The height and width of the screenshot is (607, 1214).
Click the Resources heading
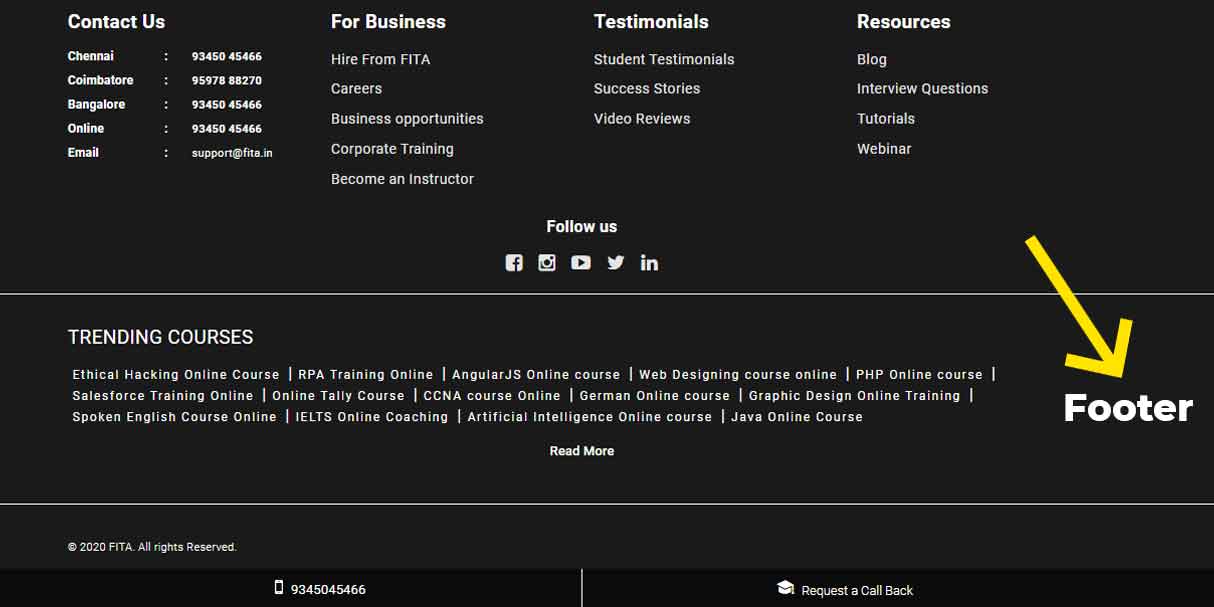click(904, 21)
